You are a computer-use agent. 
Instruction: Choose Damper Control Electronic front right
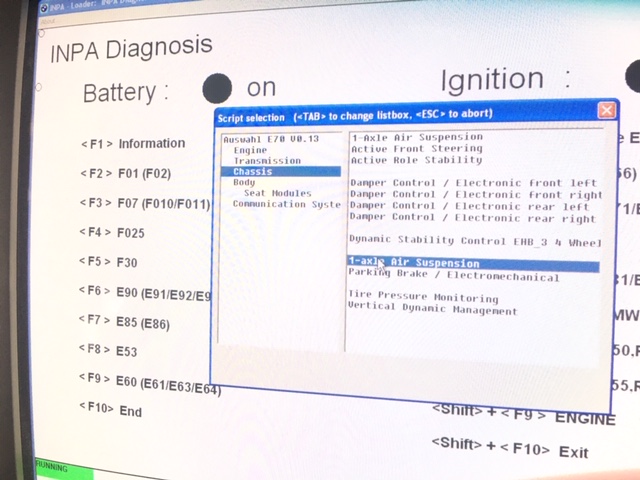[x=476, y=195]
